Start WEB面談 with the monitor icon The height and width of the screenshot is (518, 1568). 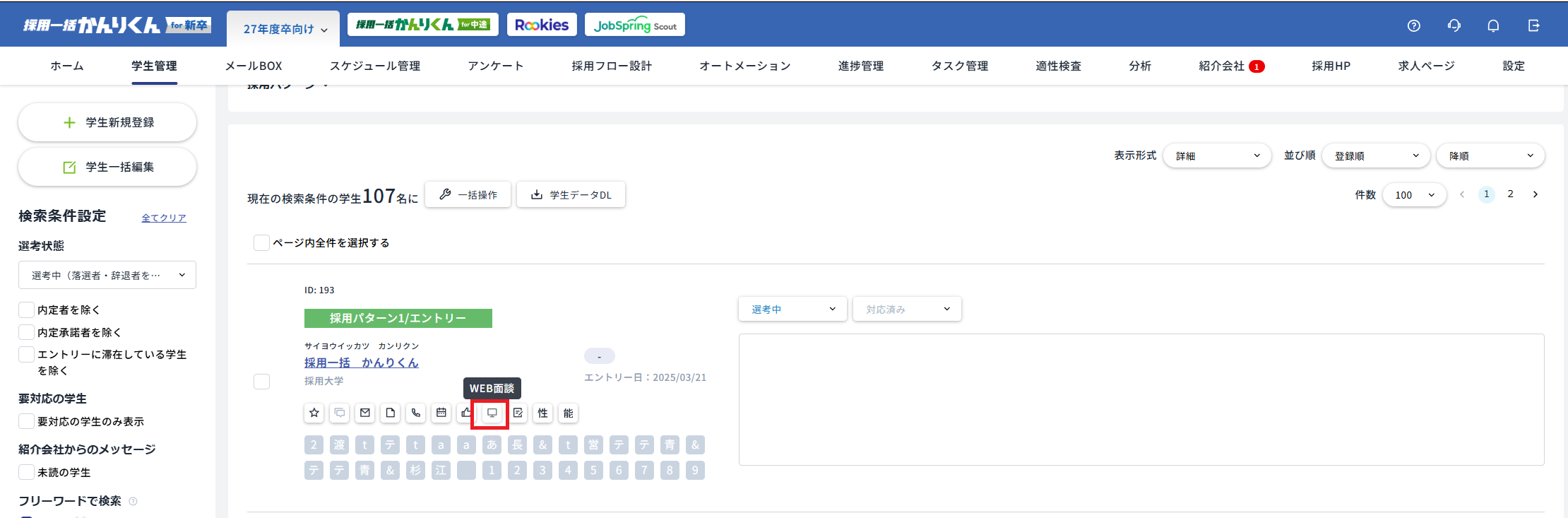click(492, 413)
